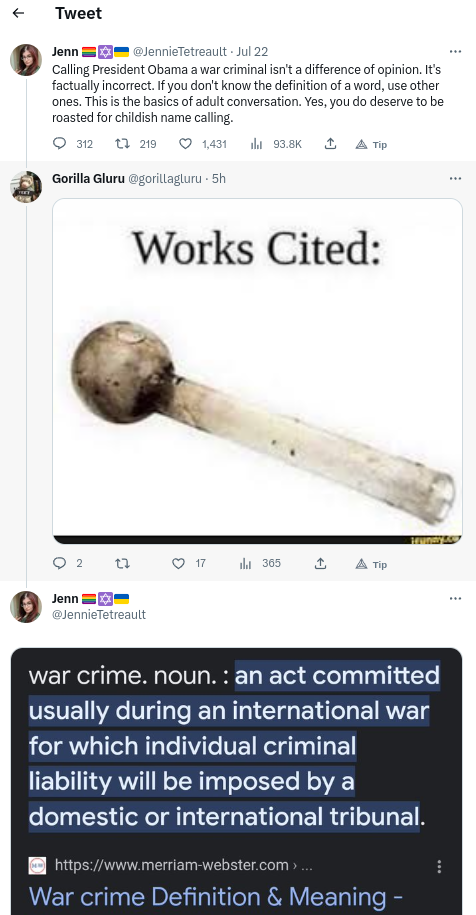Open more options on Jenn's top tweet
This screenshot has height=915, width=476.
(456, 51)
